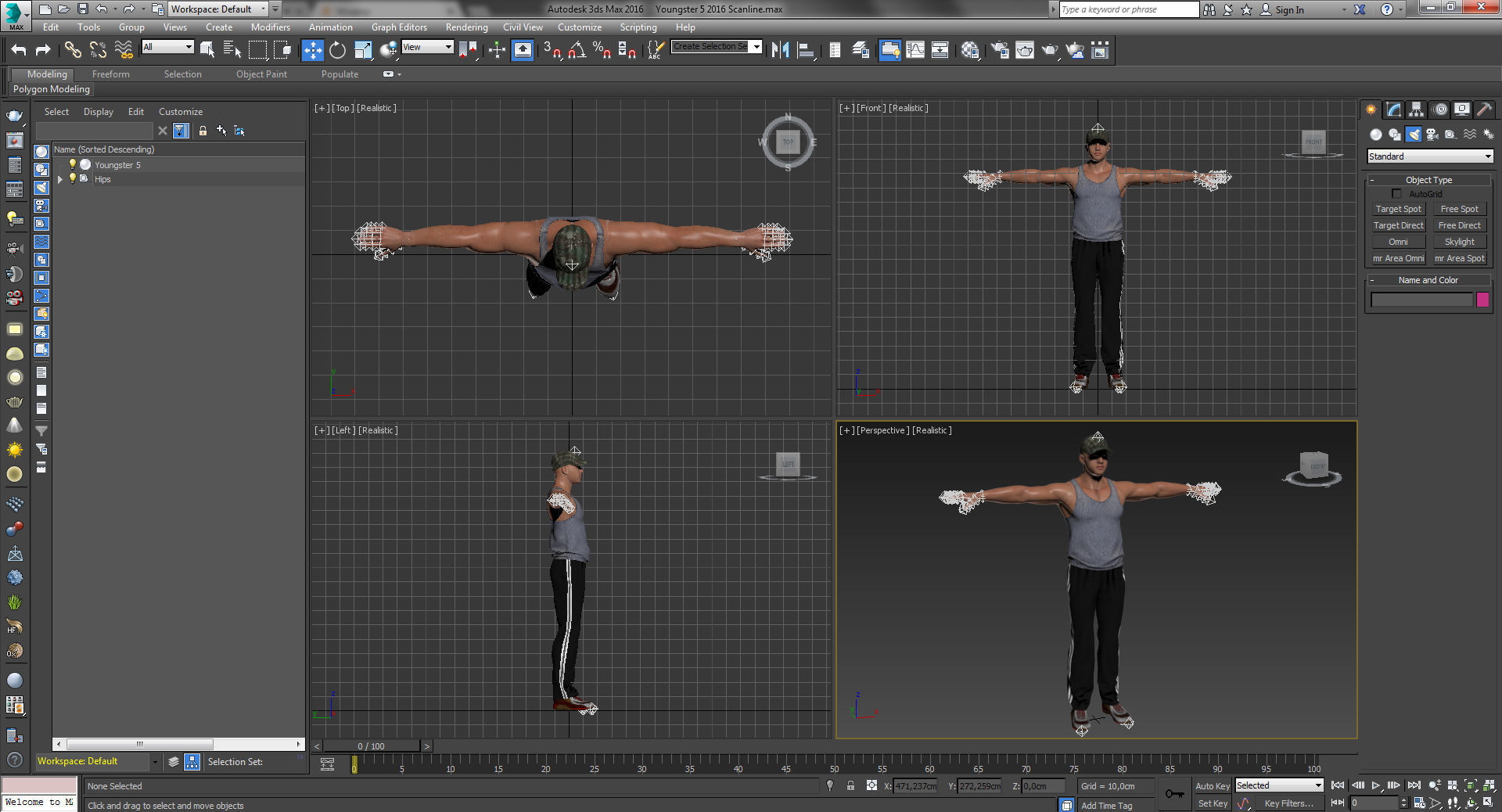
Task: Switch to the Freeform ribbon tab
Action: coord(111,74)
